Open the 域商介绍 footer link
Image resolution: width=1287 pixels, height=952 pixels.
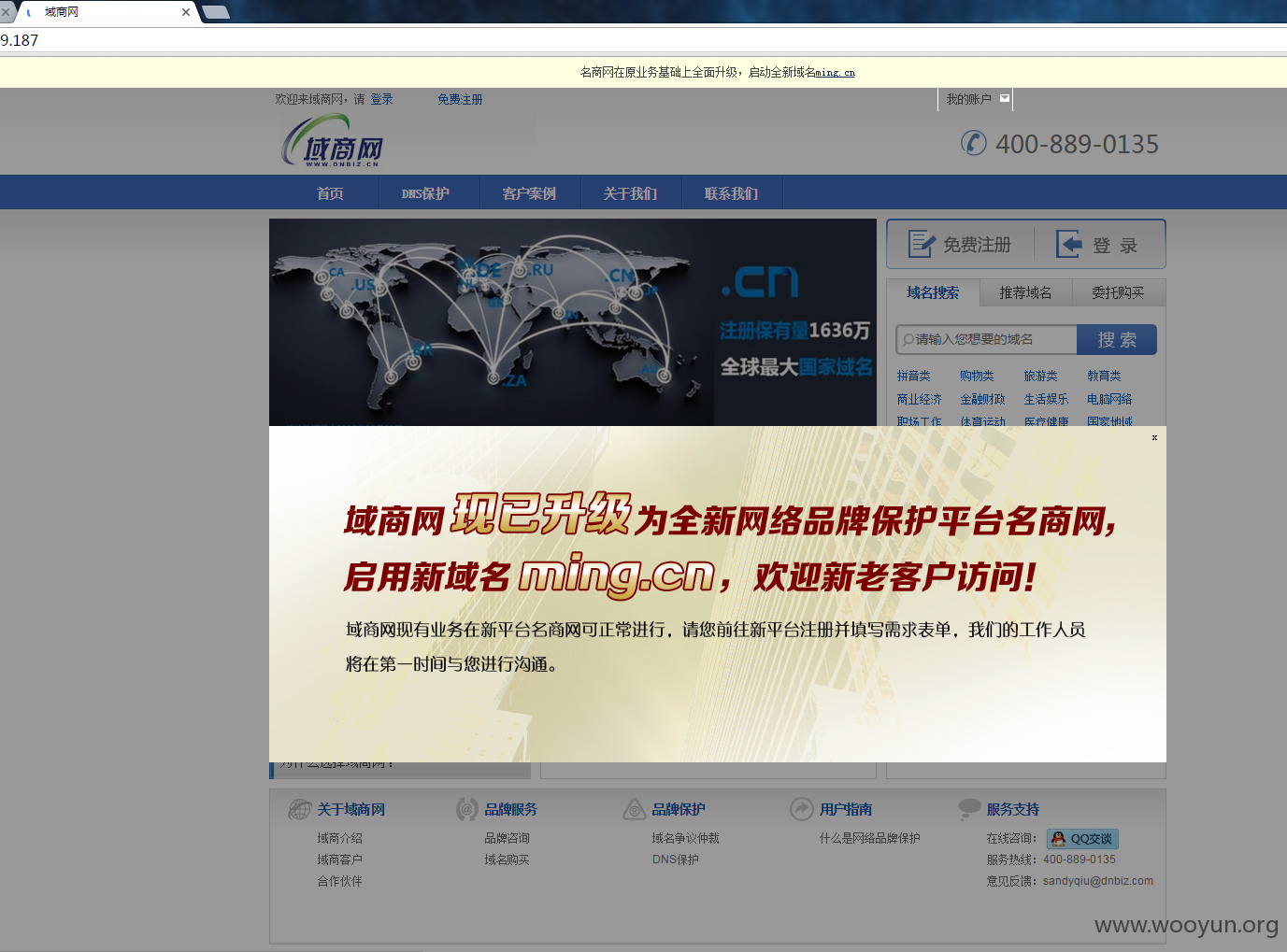point(339,838)
